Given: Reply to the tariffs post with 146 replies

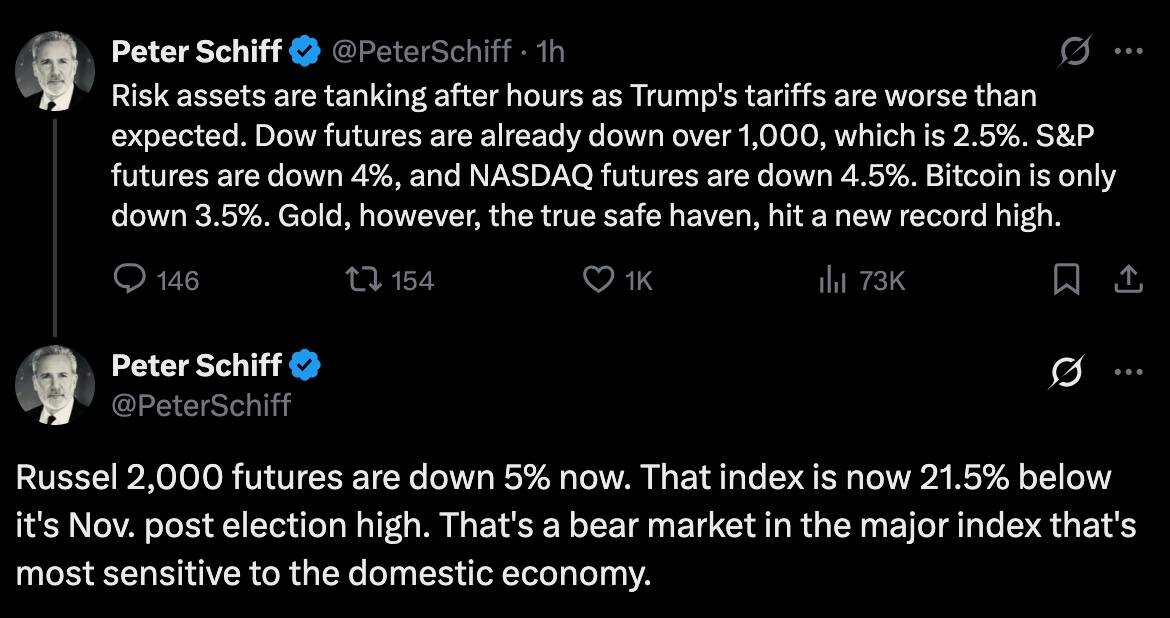Looking at the screenshot, I should click(x=131, y=281).
